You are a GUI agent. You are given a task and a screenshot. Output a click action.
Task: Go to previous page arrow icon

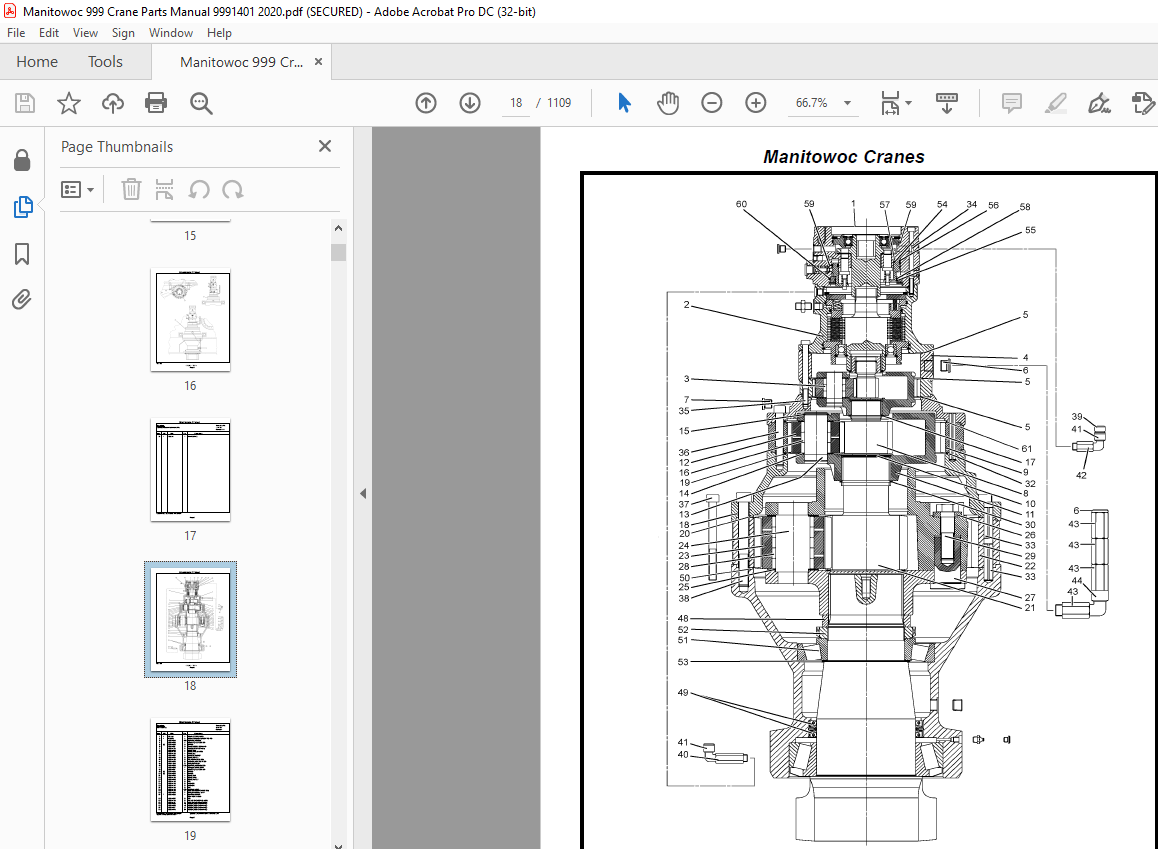click(426, 103)
